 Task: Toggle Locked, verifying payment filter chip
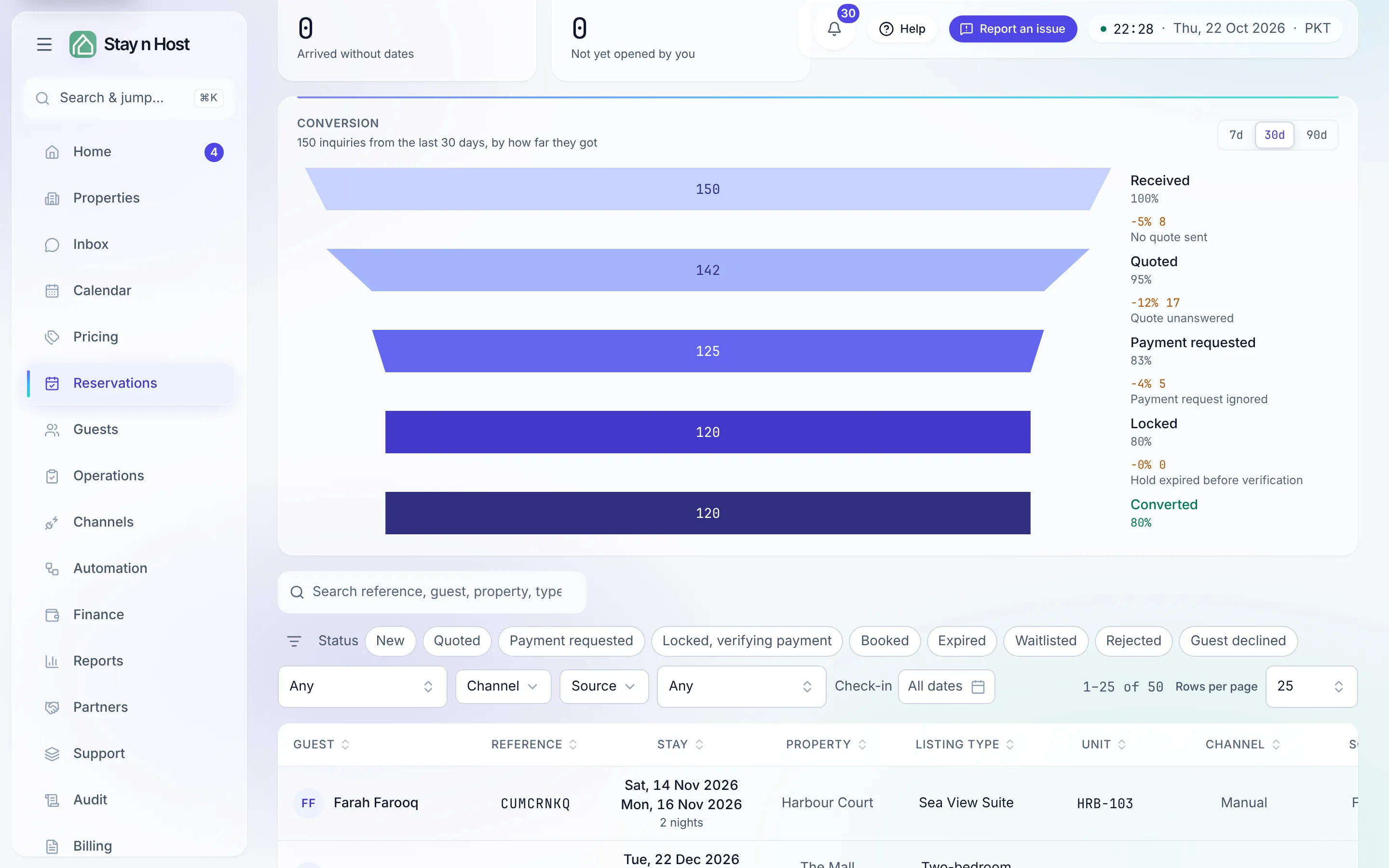tap(747, 641)
